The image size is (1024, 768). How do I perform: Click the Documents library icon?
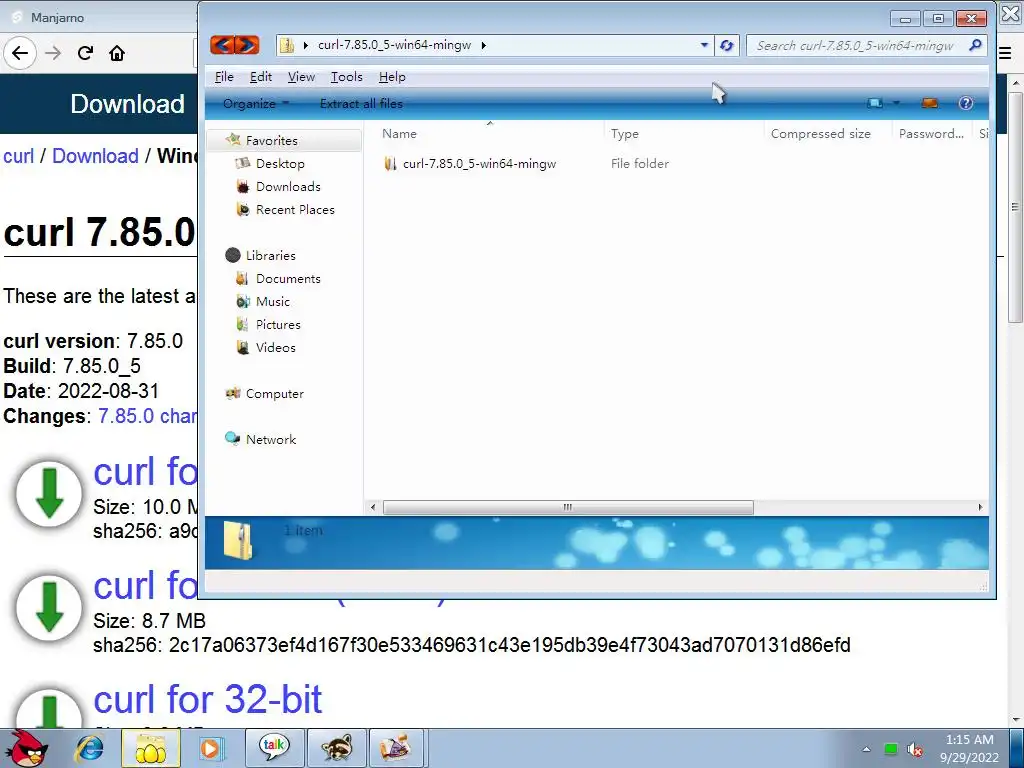pyautogui.click(x=242, y=279)
